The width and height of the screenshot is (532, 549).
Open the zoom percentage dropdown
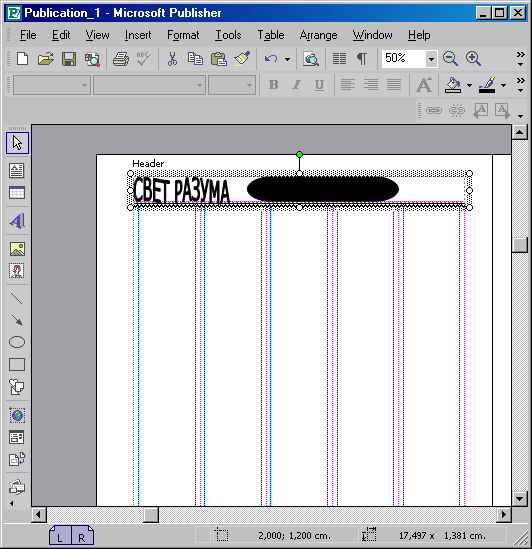click(x=431, y=59)
